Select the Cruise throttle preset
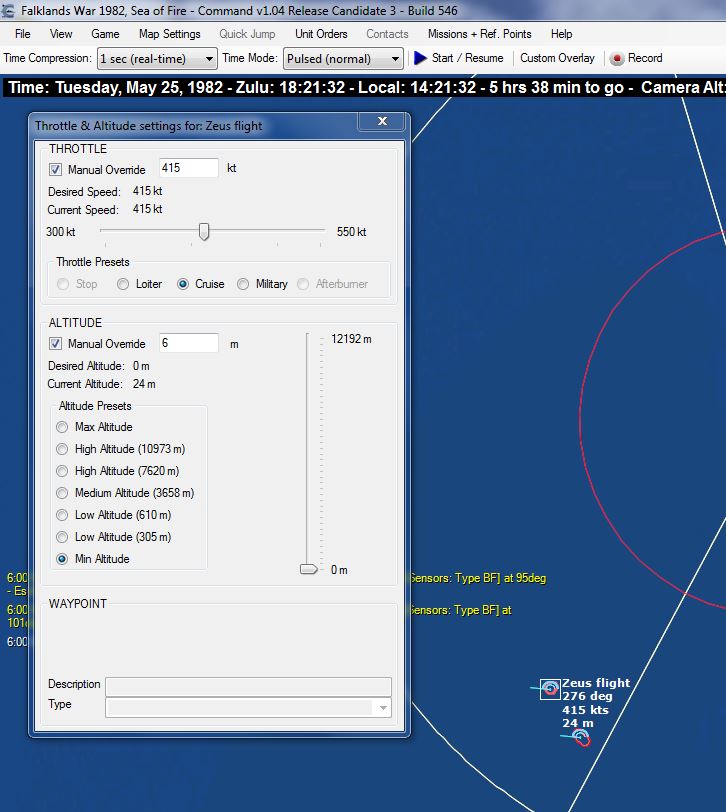The width and height of the screenshot is (726, 812). (x=183, y=284)
